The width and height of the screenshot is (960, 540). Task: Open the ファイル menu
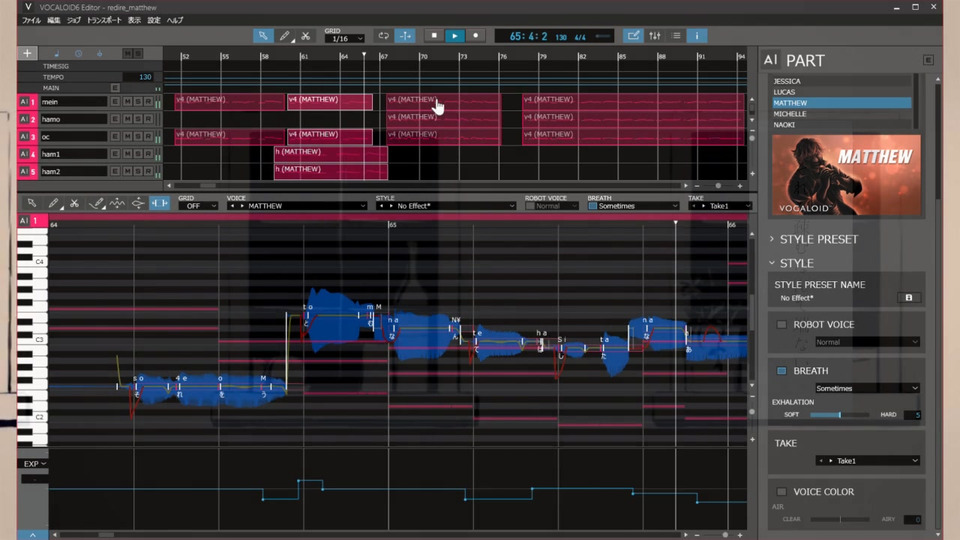31,20
